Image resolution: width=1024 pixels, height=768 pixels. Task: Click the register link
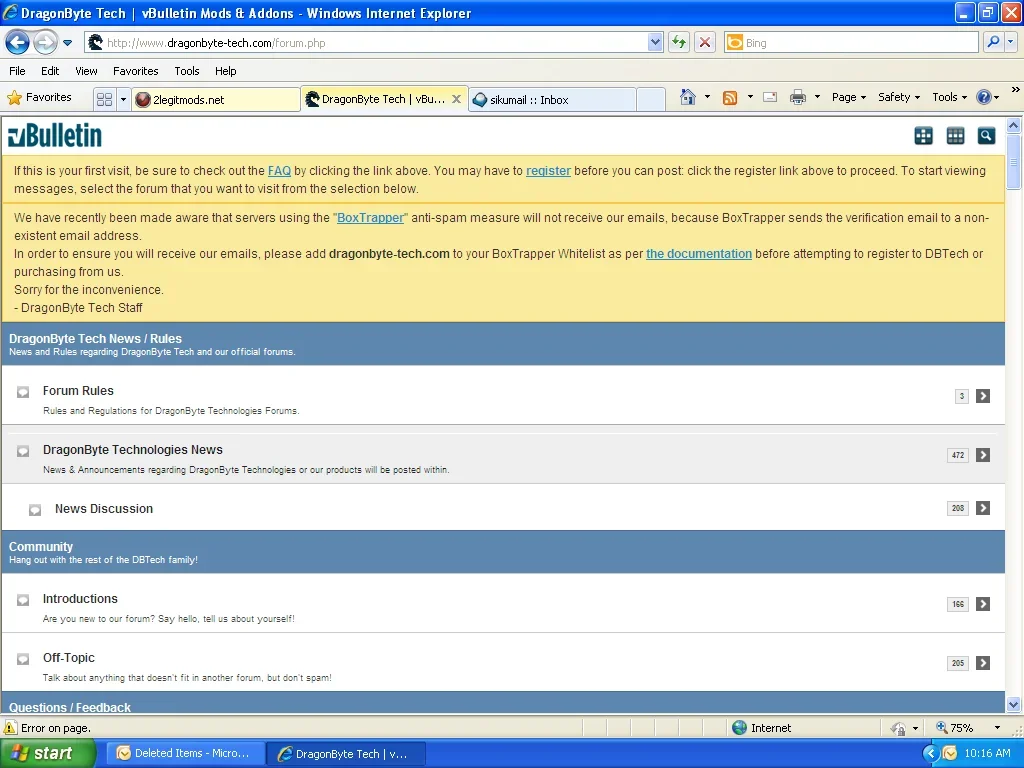548,171
